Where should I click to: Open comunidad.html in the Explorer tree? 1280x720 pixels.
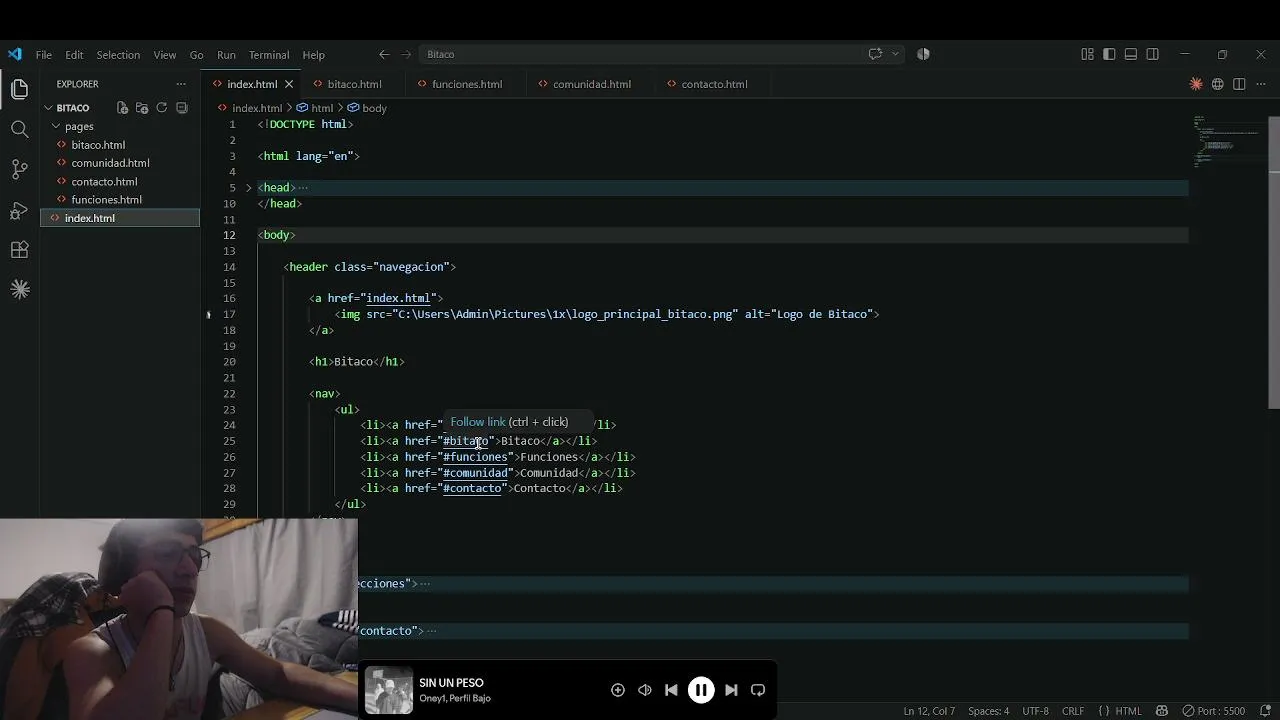click(110, 163)
